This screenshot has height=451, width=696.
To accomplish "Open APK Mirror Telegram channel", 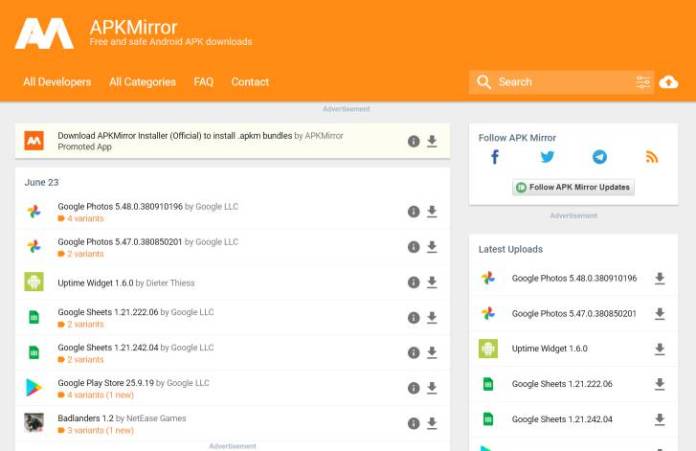I will pyautogui.click(x=600, y=157).
